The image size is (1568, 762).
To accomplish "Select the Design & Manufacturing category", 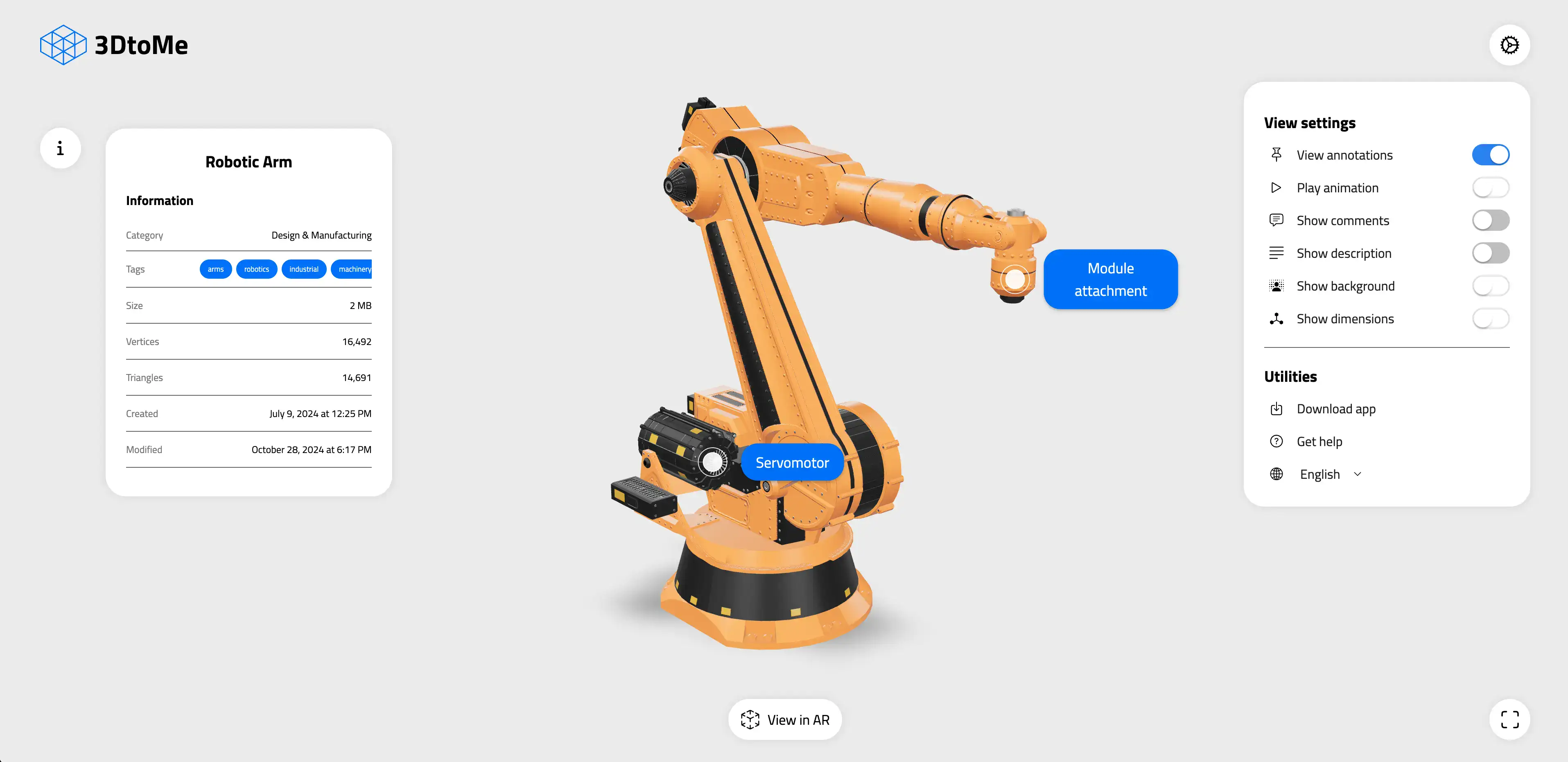I will tap(321, 234).
